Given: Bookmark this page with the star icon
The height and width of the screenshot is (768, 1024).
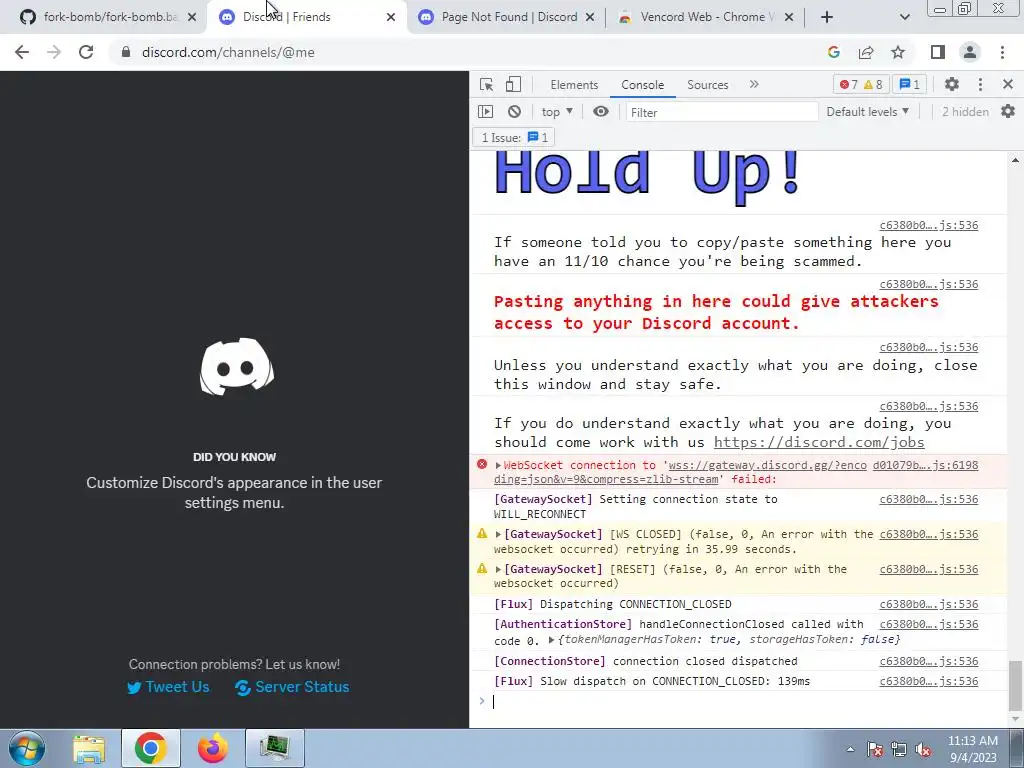Looking at the screenshot, I should (x=898, y=52).
